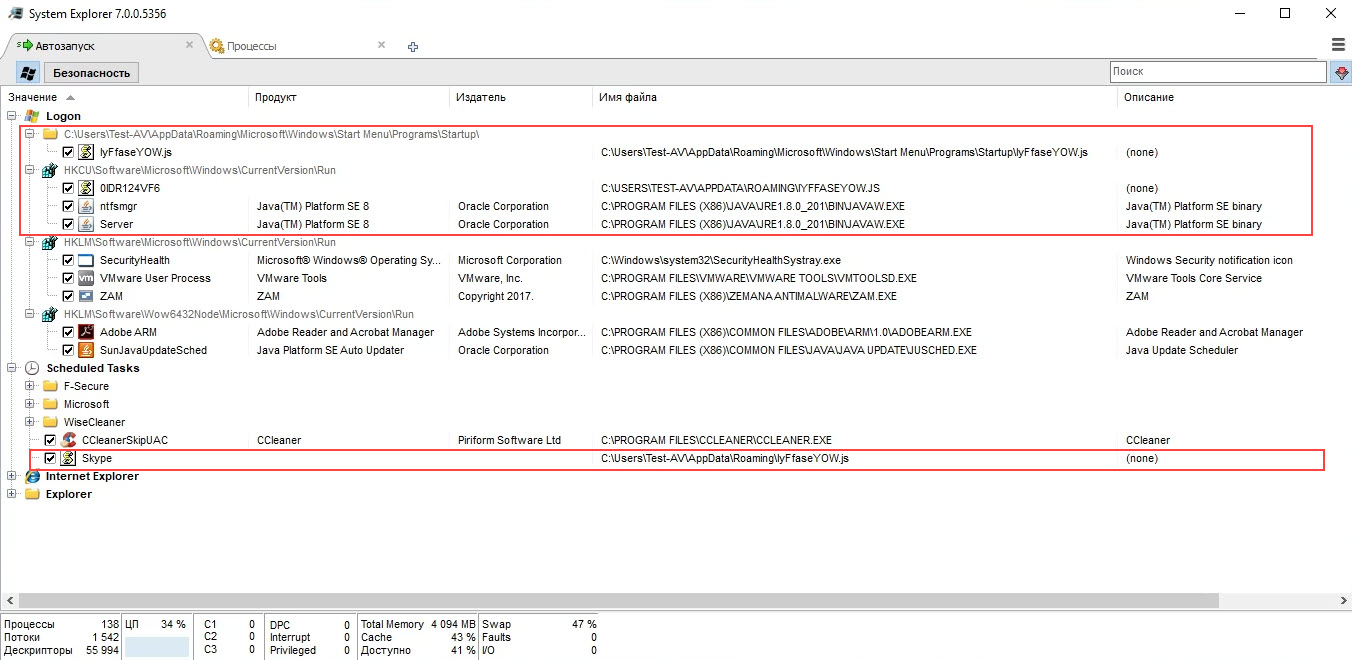
Task: Disable the SecurityHealth autorun checkbox
Action: [68, 260]
